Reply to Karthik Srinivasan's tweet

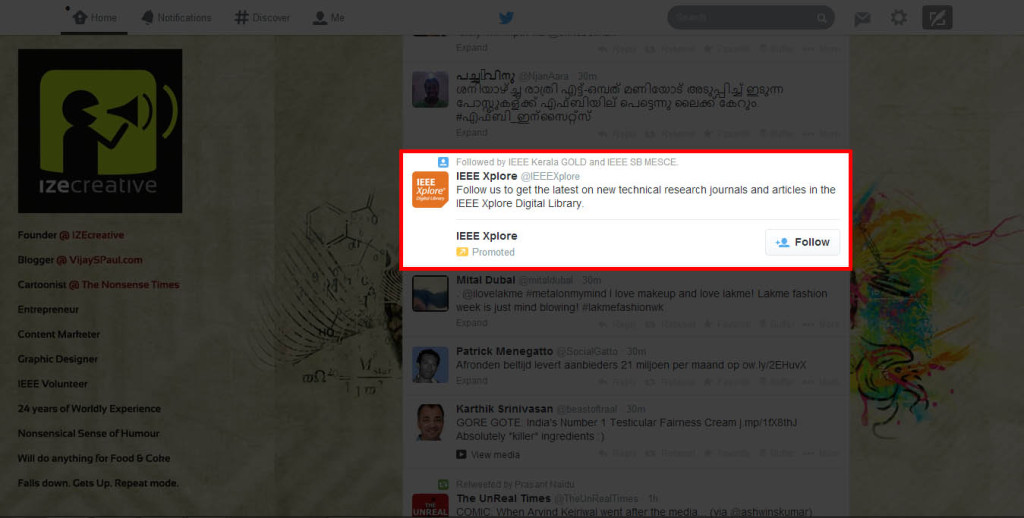(616, 453)
